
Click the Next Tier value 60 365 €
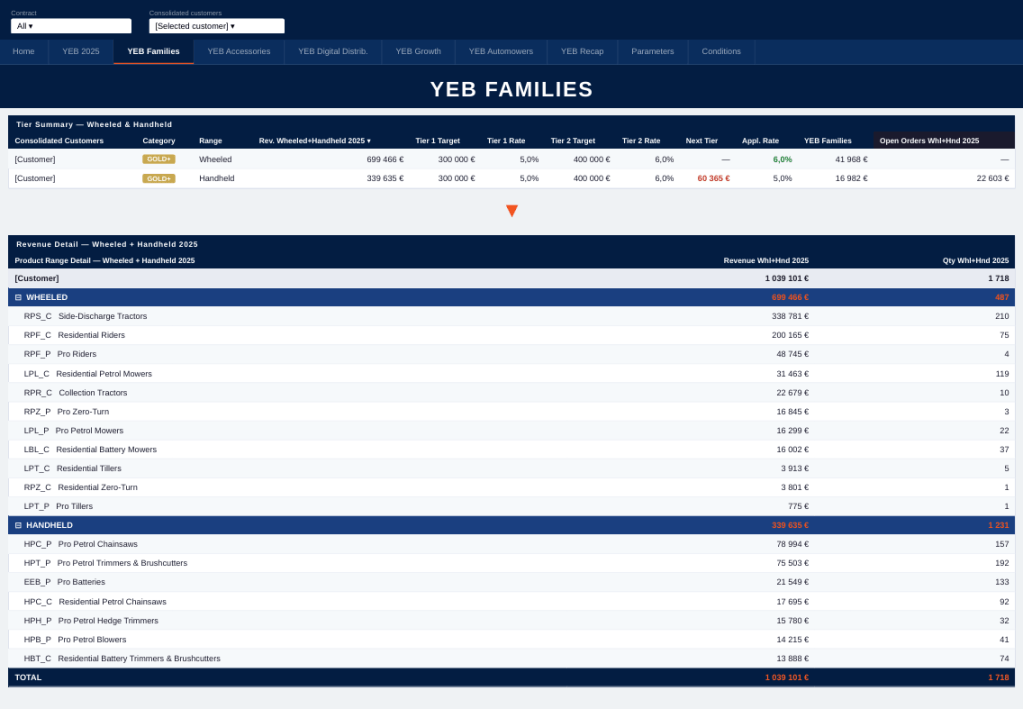[713, 178]
